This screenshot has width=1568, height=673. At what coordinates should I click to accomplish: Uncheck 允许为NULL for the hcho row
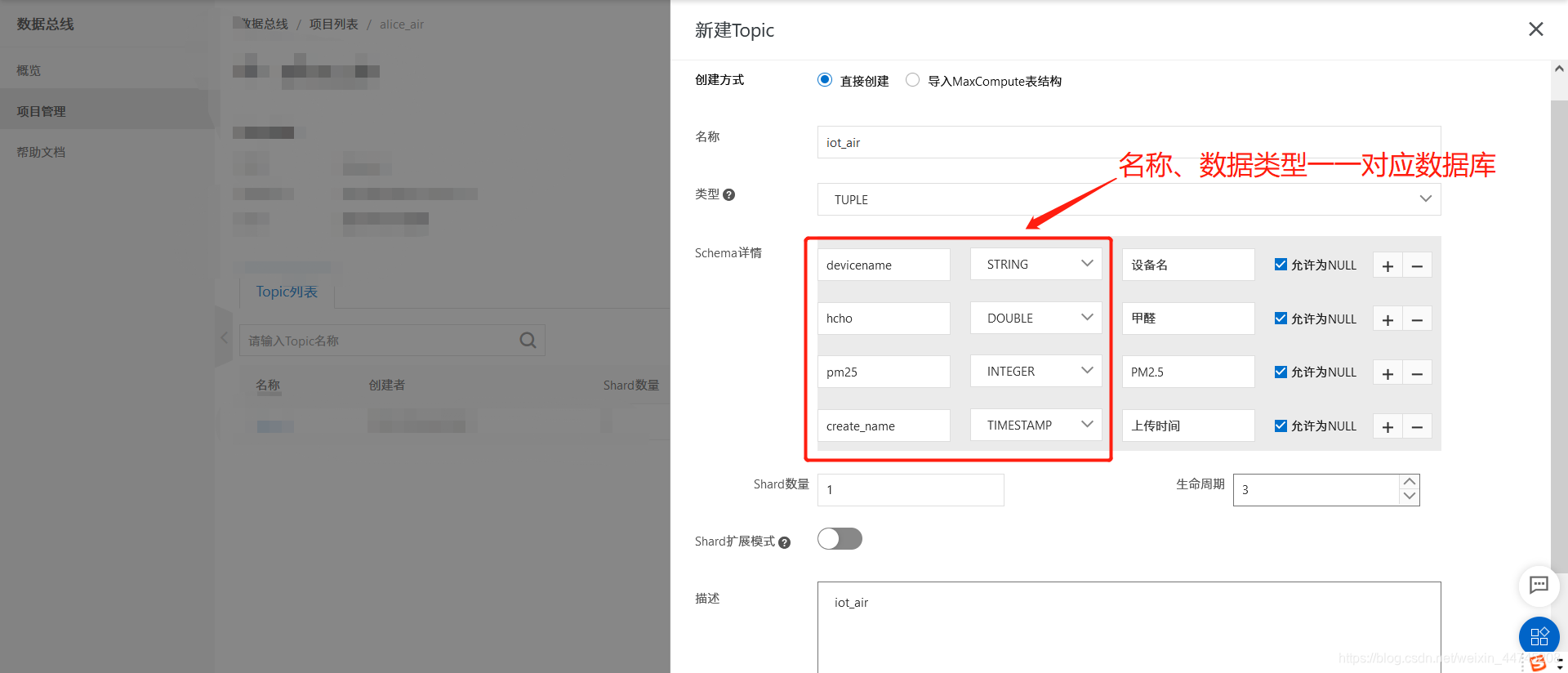pyautogui.click(x=1281, y=319)
